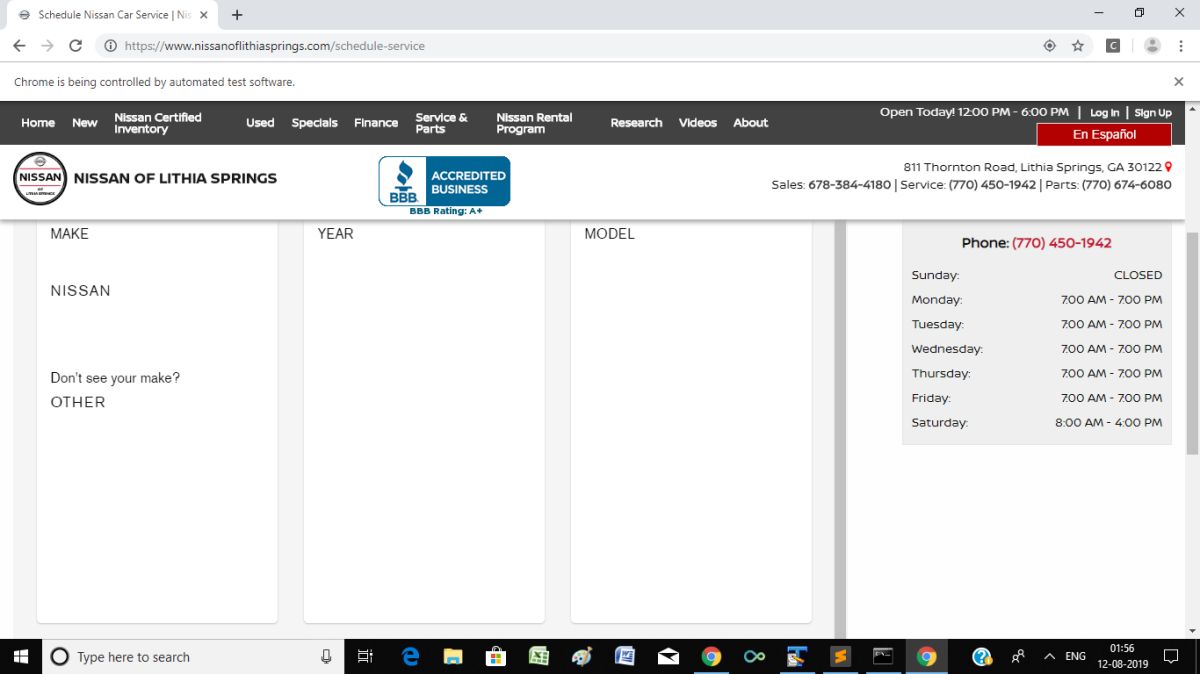Open a new browser tab
1200x674 pixels.
237,15
